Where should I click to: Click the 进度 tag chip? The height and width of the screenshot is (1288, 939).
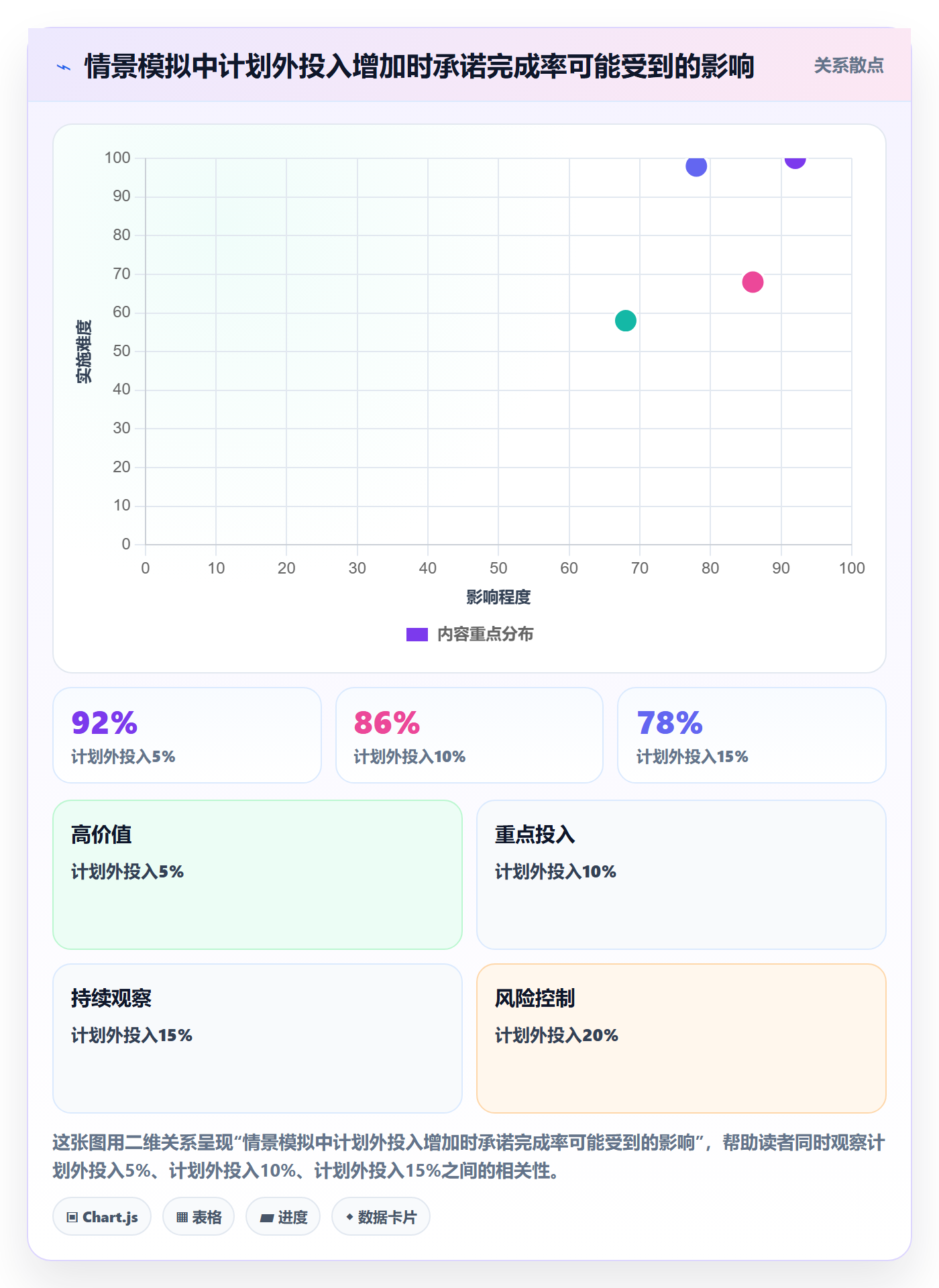[x=283, y=1217]
